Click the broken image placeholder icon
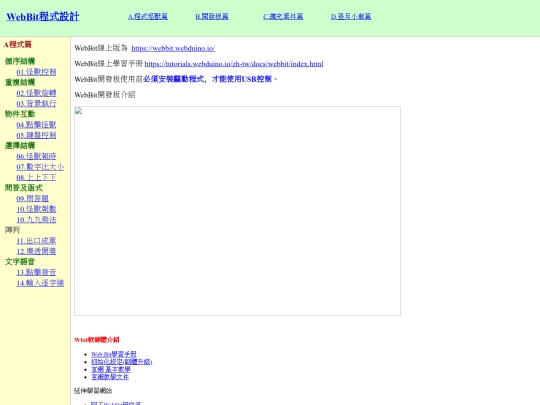 79,111
